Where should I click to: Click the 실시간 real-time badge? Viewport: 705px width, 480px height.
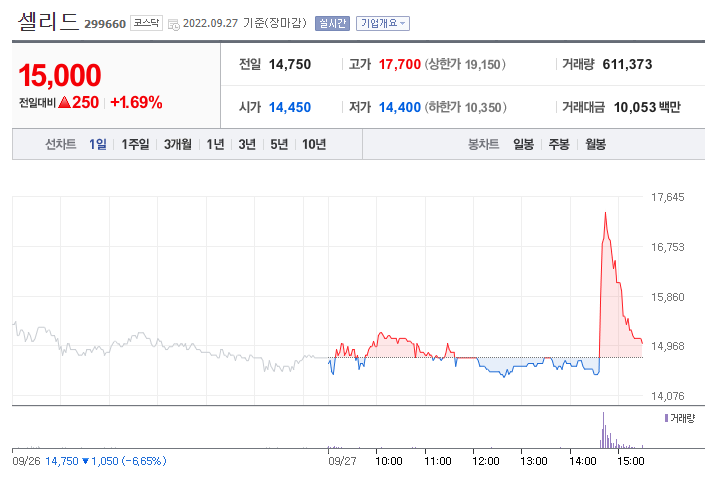pos(332,23)
